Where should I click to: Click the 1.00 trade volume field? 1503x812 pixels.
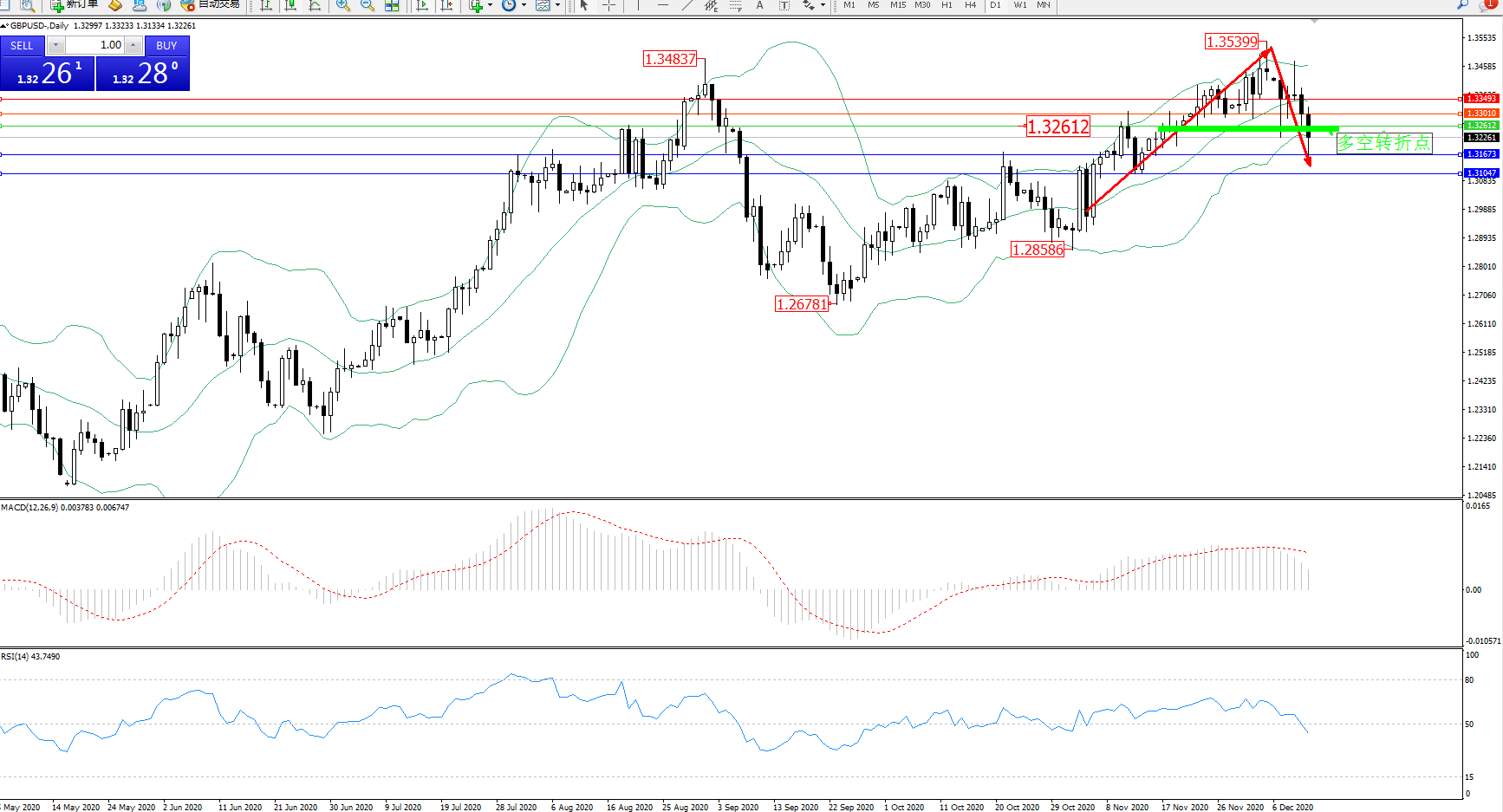point(95,45)
